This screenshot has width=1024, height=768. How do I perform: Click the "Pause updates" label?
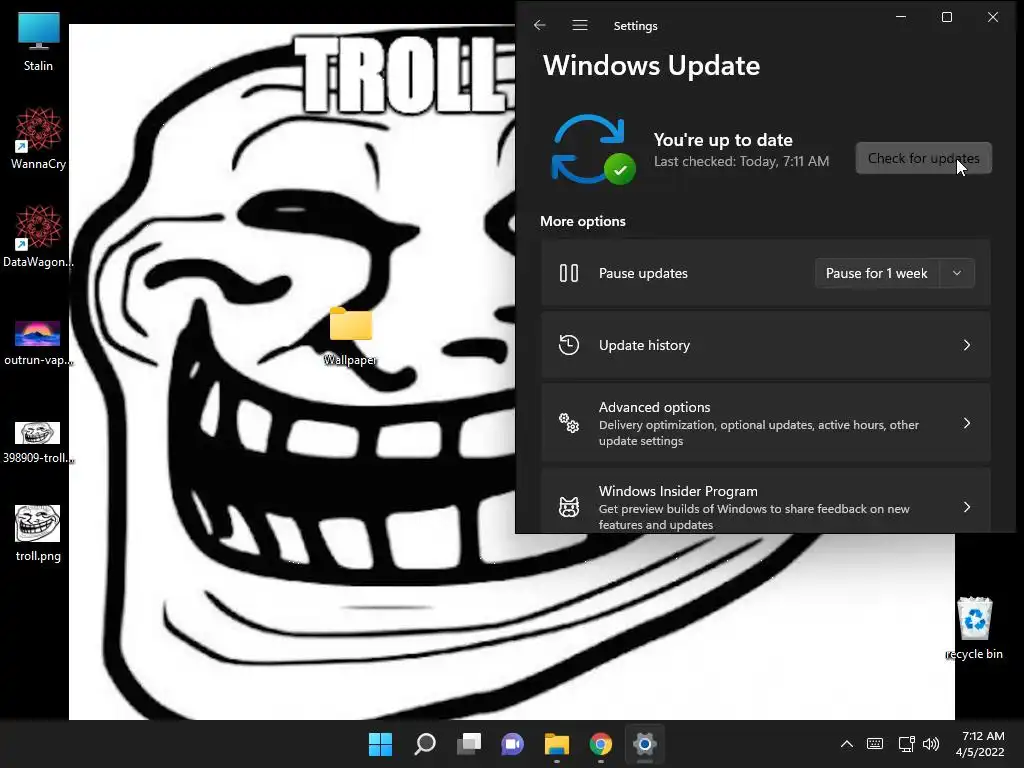(643, 273)
